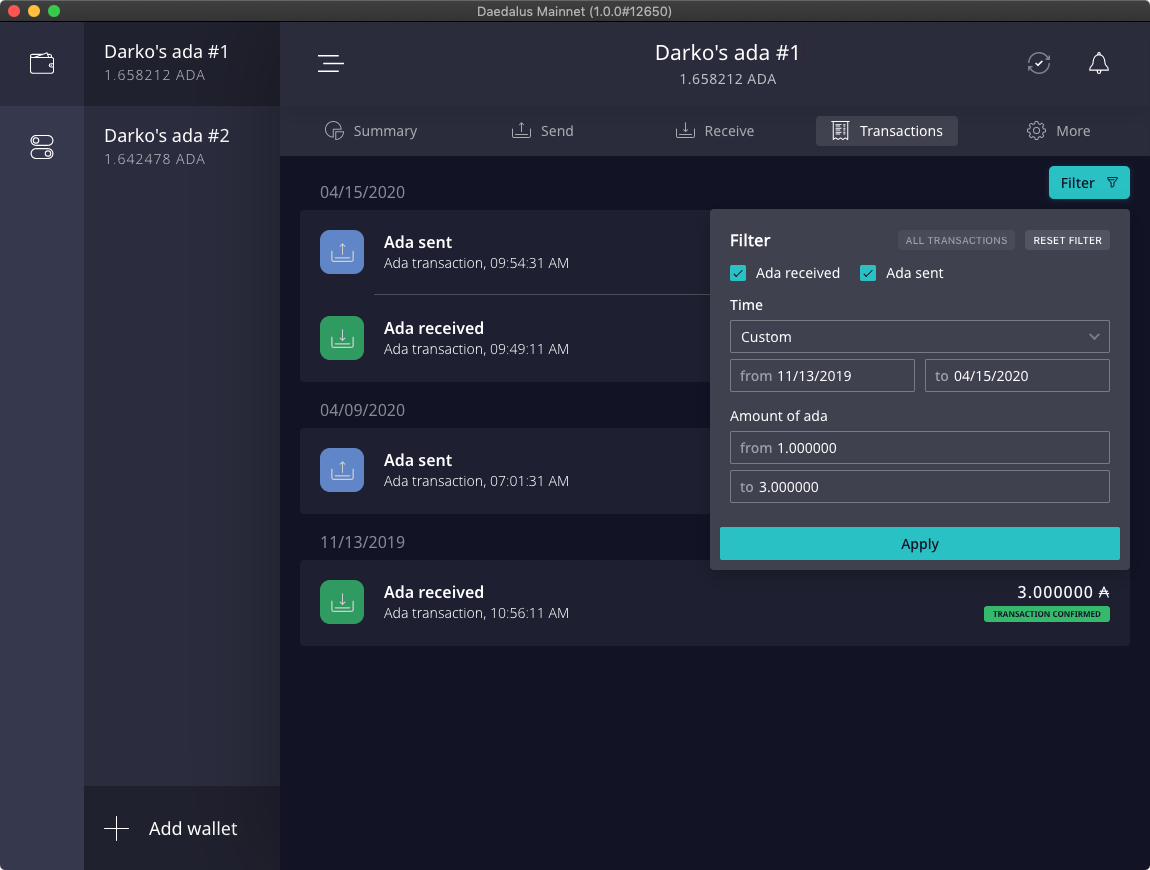Click the sync status checkmark icon
Image resolution: width=1150 pixels, height=870 pixels.
pos(1039,64)
